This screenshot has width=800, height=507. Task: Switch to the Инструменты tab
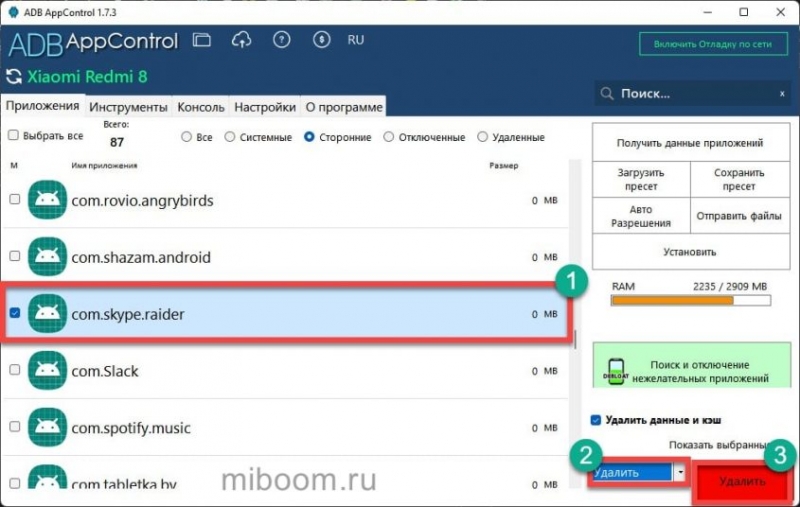point(128,107)
